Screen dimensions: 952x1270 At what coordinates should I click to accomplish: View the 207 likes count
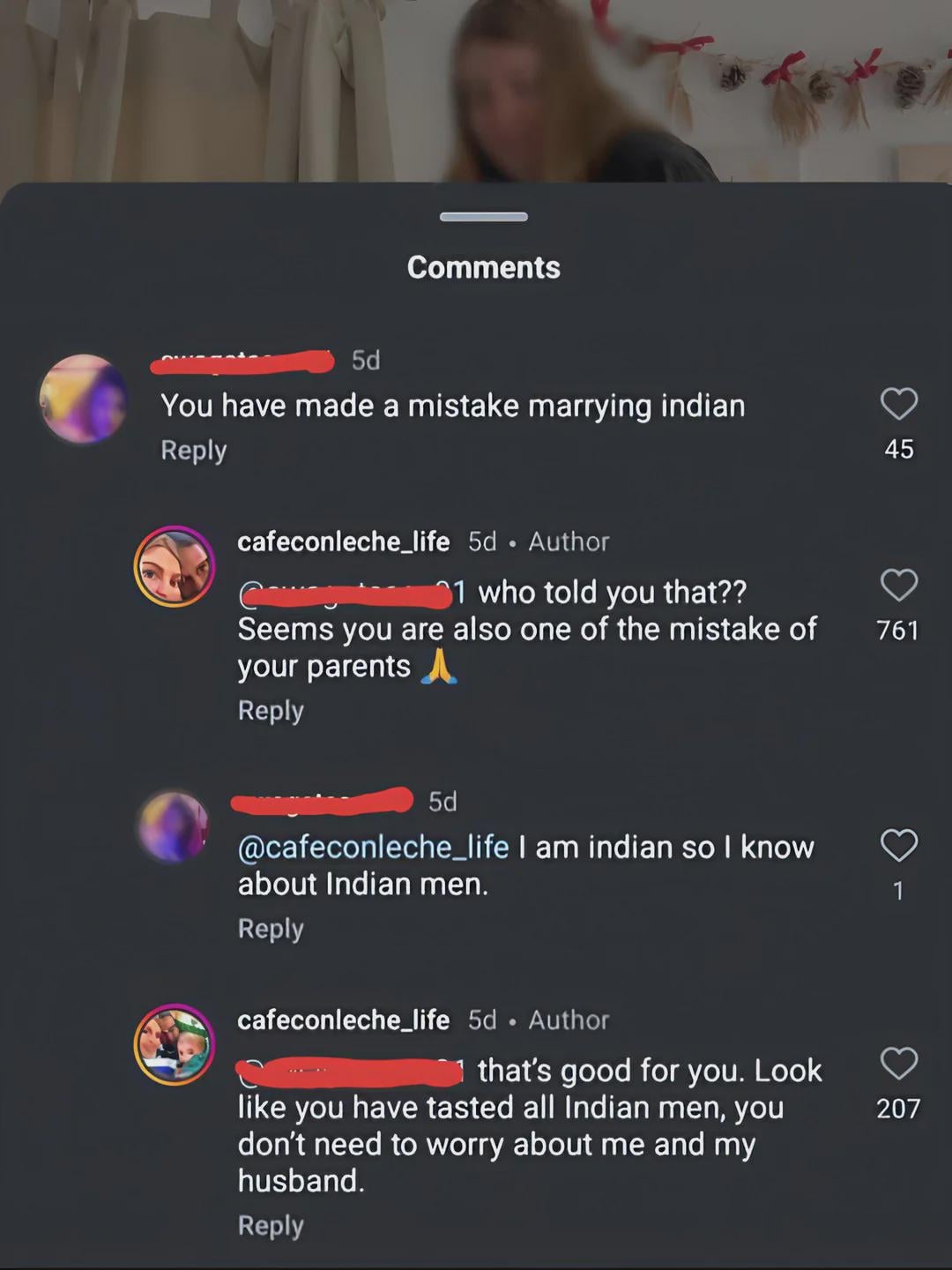click(898, 1109)
